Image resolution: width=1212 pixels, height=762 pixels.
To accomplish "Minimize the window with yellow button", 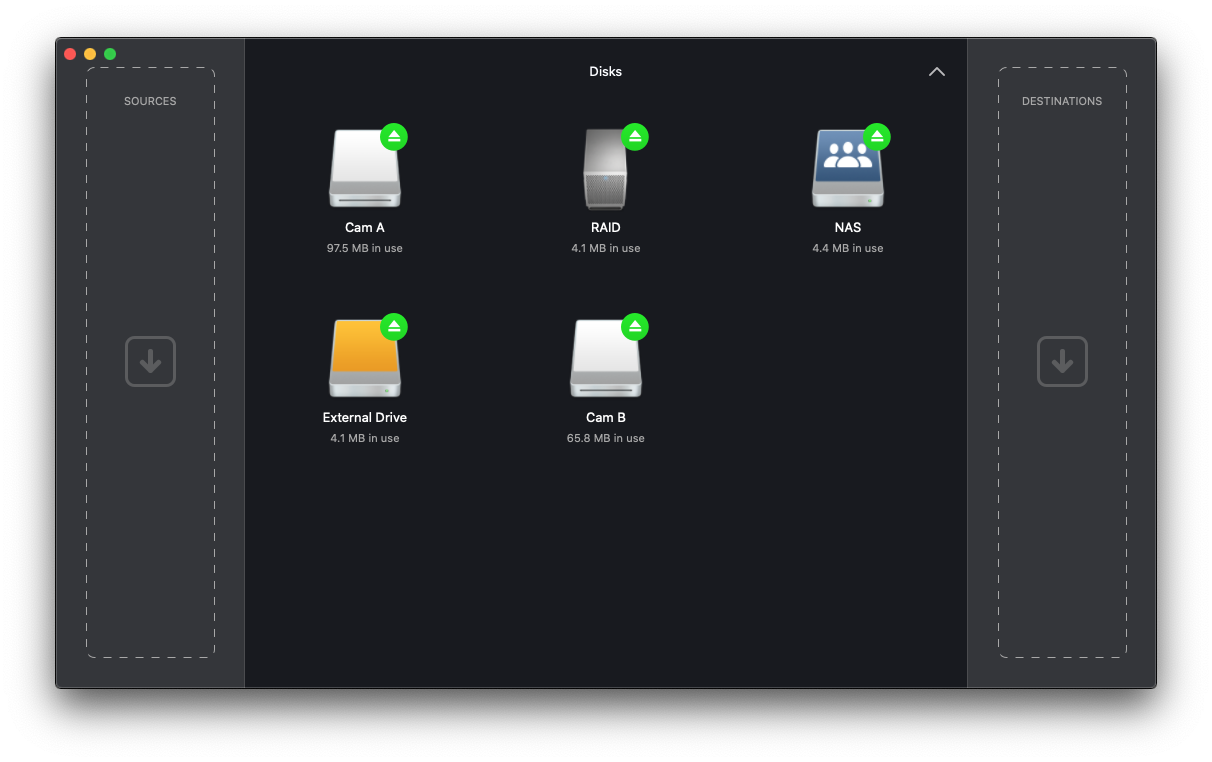I will (90, 54).
